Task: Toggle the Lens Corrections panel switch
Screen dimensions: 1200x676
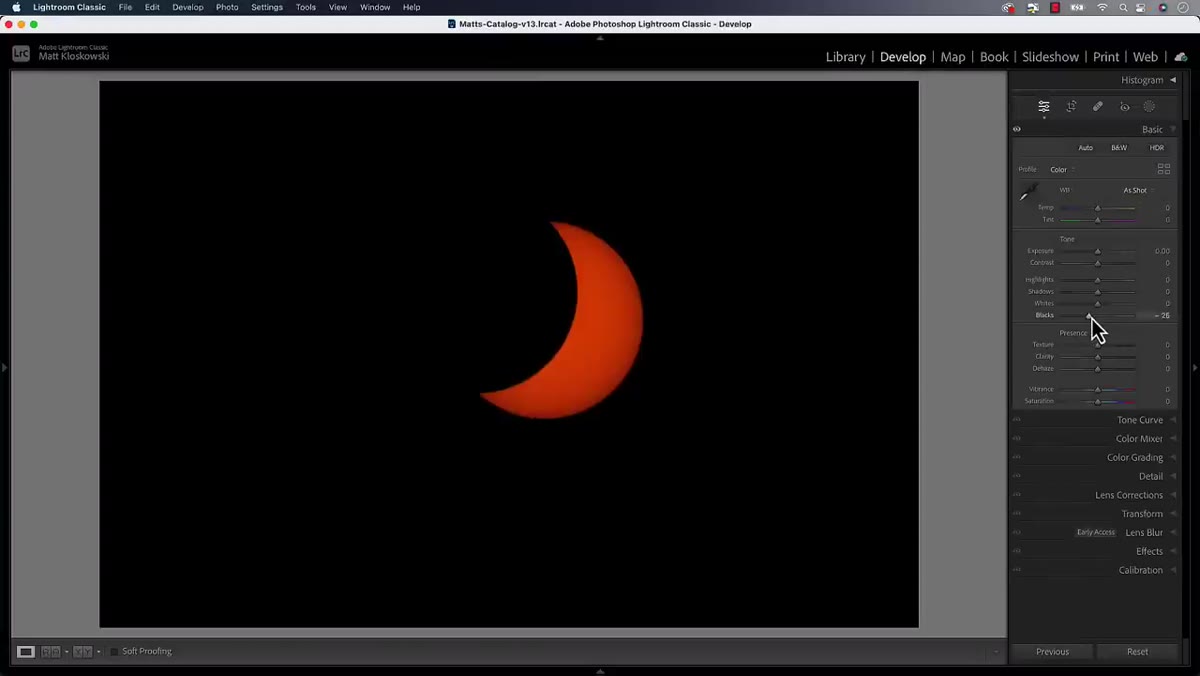Action: pyautogui.click(x=1017, y=495)
